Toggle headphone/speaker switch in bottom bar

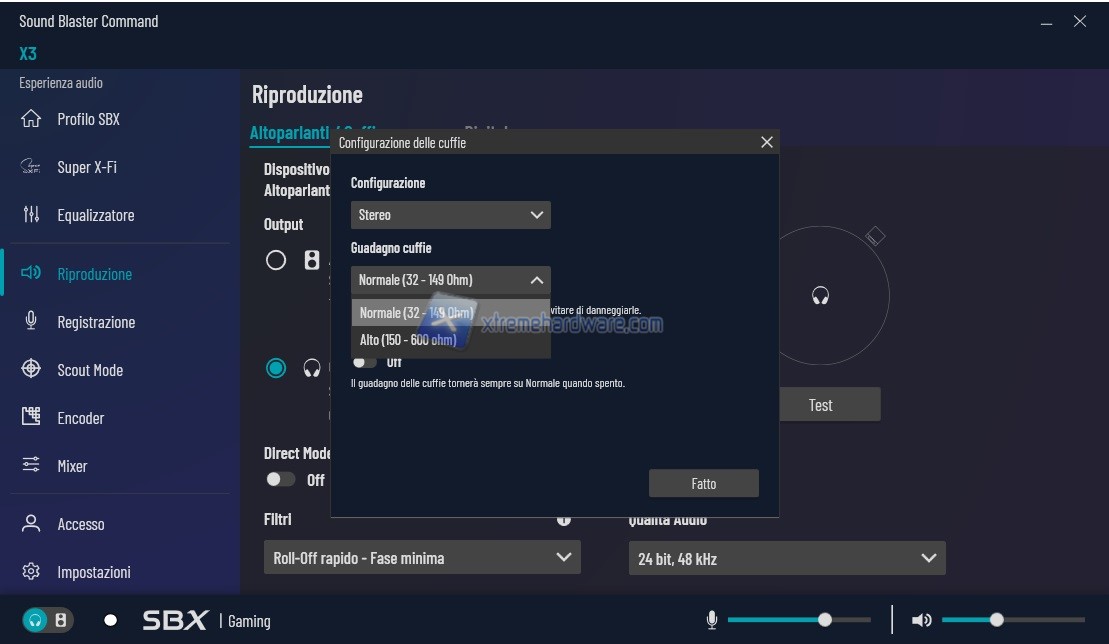[x=48, y=620]
